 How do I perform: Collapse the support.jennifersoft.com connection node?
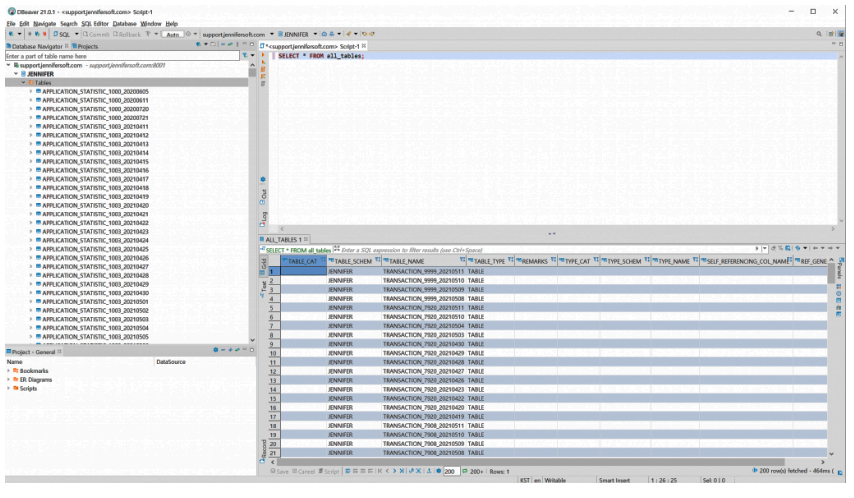click(x=9, y=65)
